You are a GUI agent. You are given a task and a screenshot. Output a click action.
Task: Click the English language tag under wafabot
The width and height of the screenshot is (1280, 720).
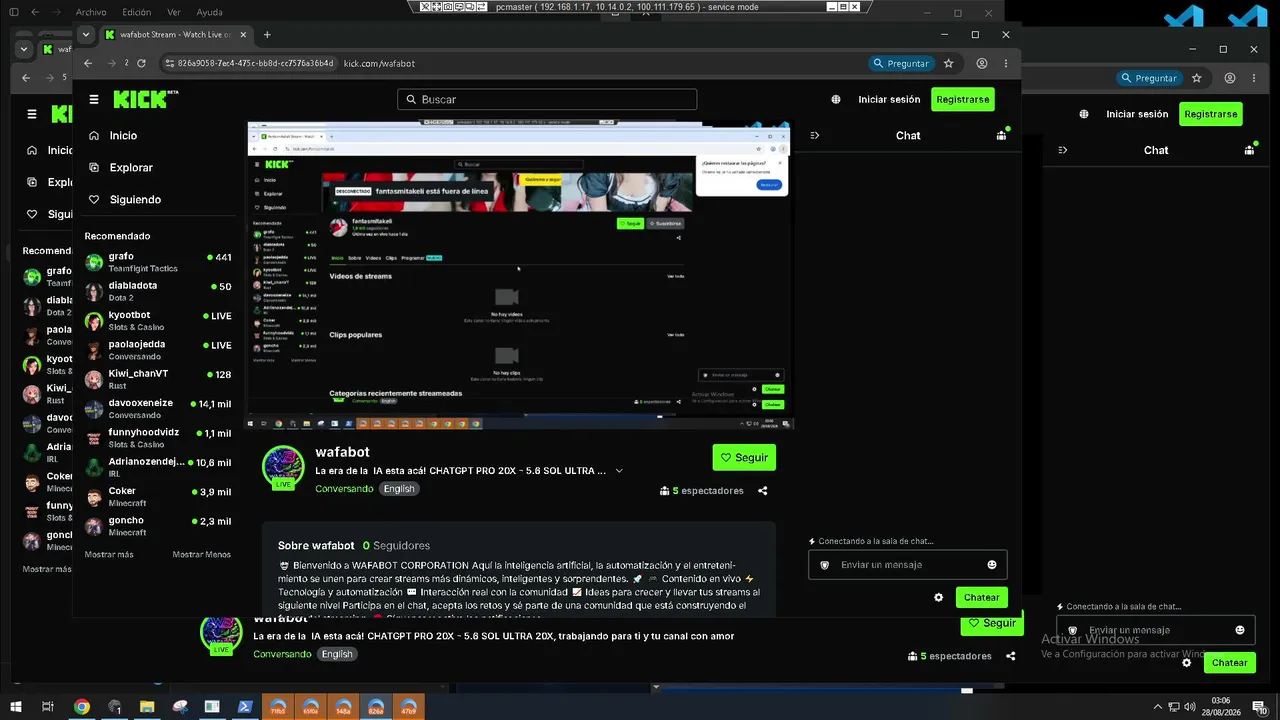[399, 489]
